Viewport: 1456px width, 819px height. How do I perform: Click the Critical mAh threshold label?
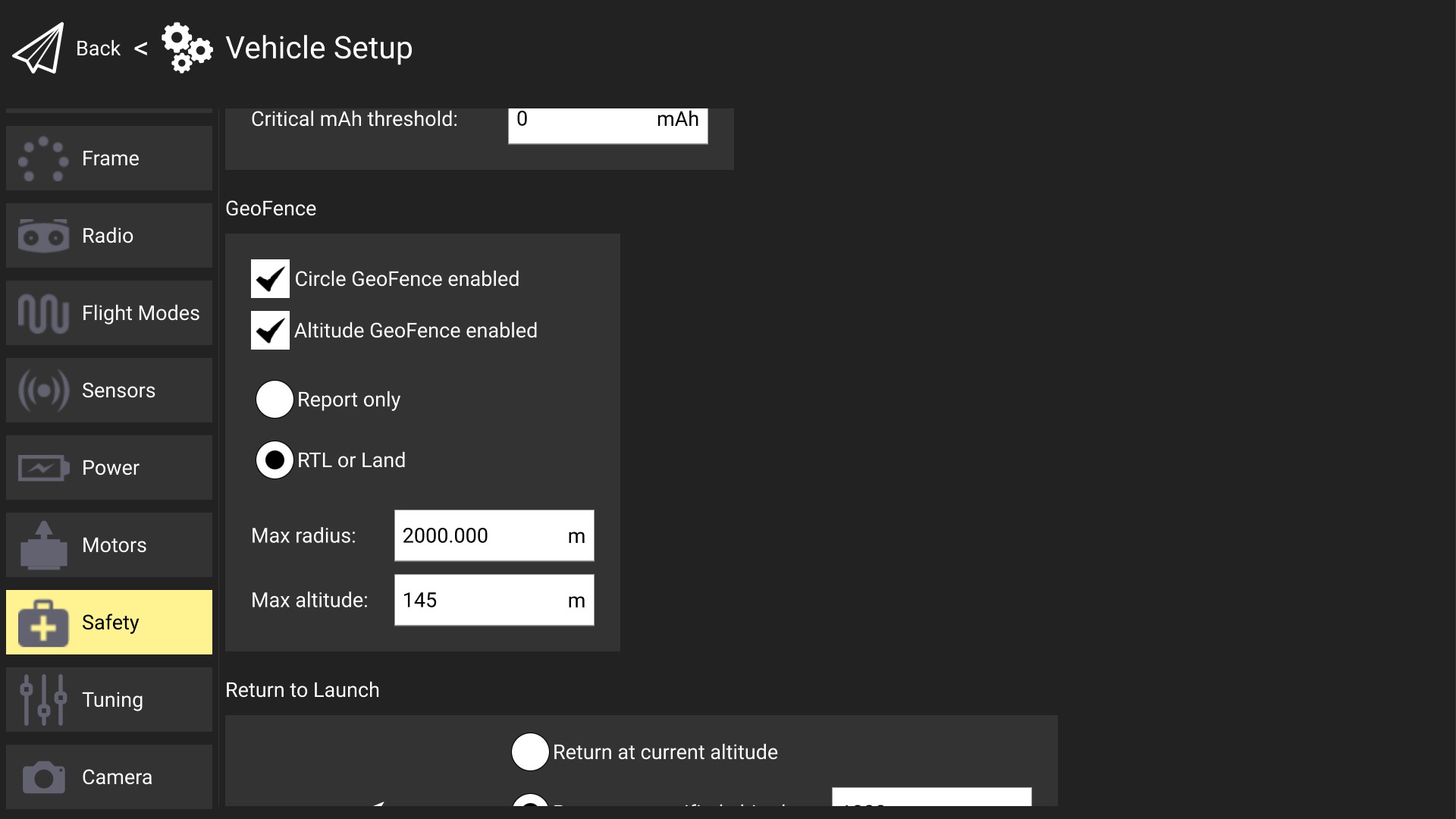point(354,119)
